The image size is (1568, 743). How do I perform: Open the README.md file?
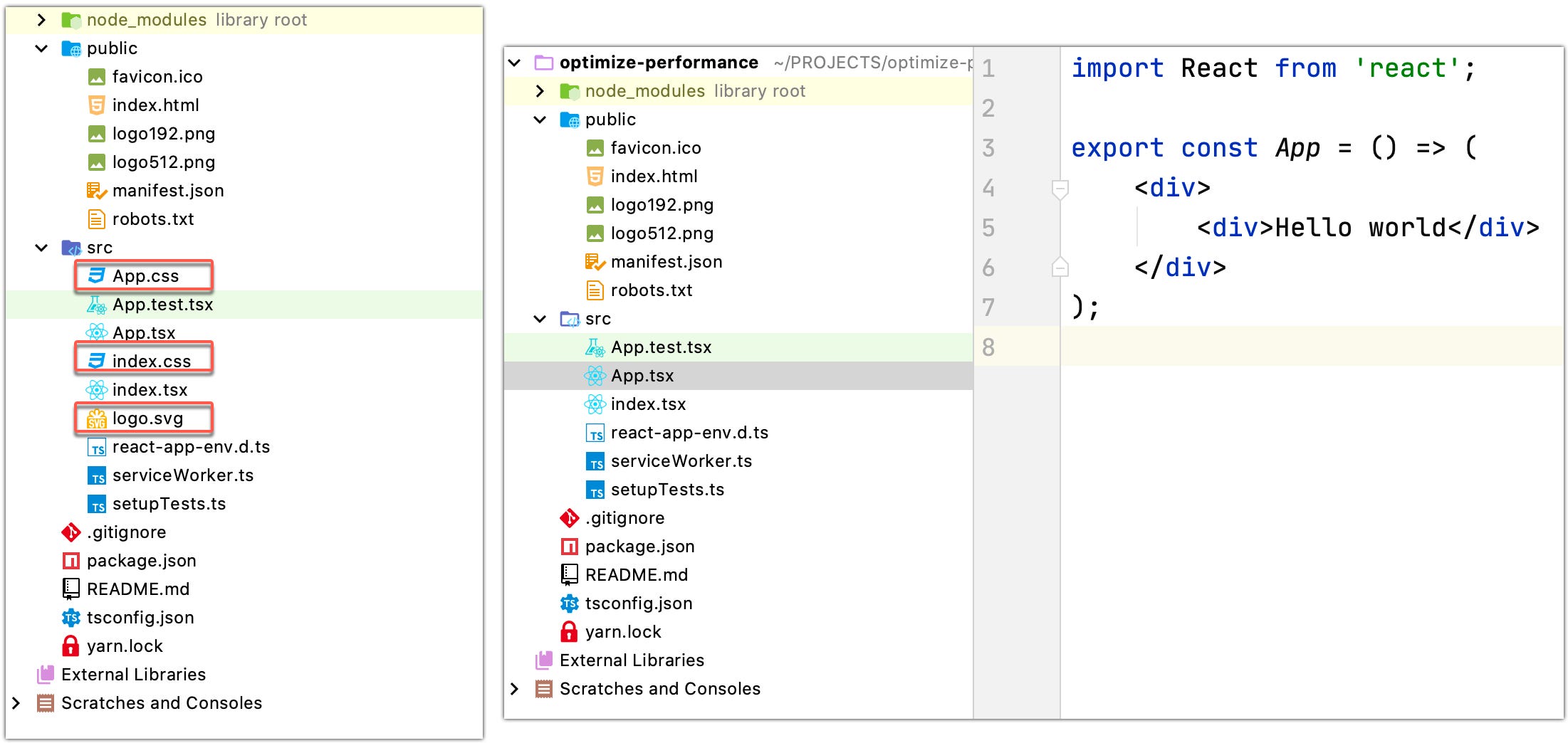pos(139,589)
